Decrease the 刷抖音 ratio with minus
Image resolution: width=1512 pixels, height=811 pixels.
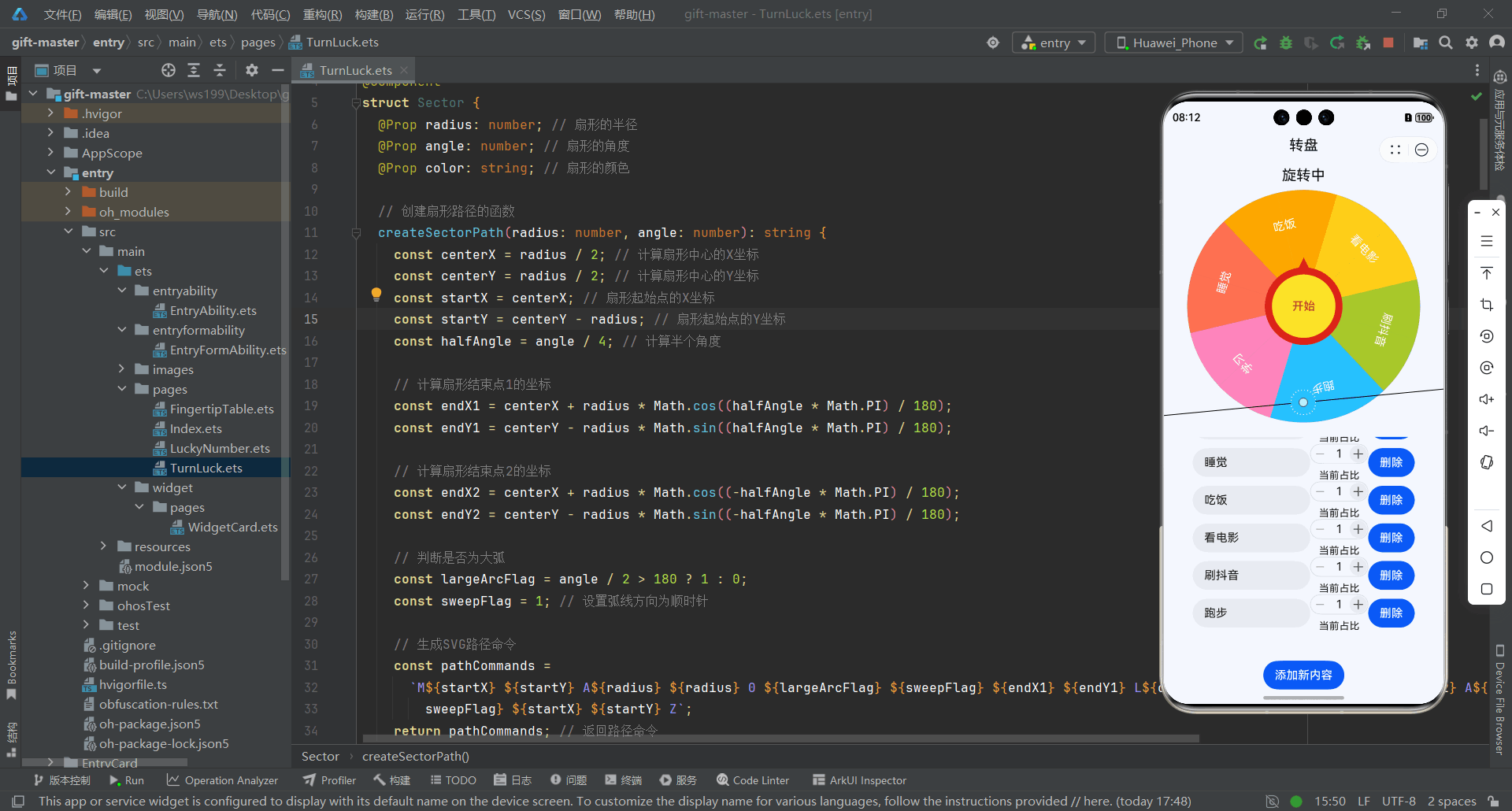1320,567
